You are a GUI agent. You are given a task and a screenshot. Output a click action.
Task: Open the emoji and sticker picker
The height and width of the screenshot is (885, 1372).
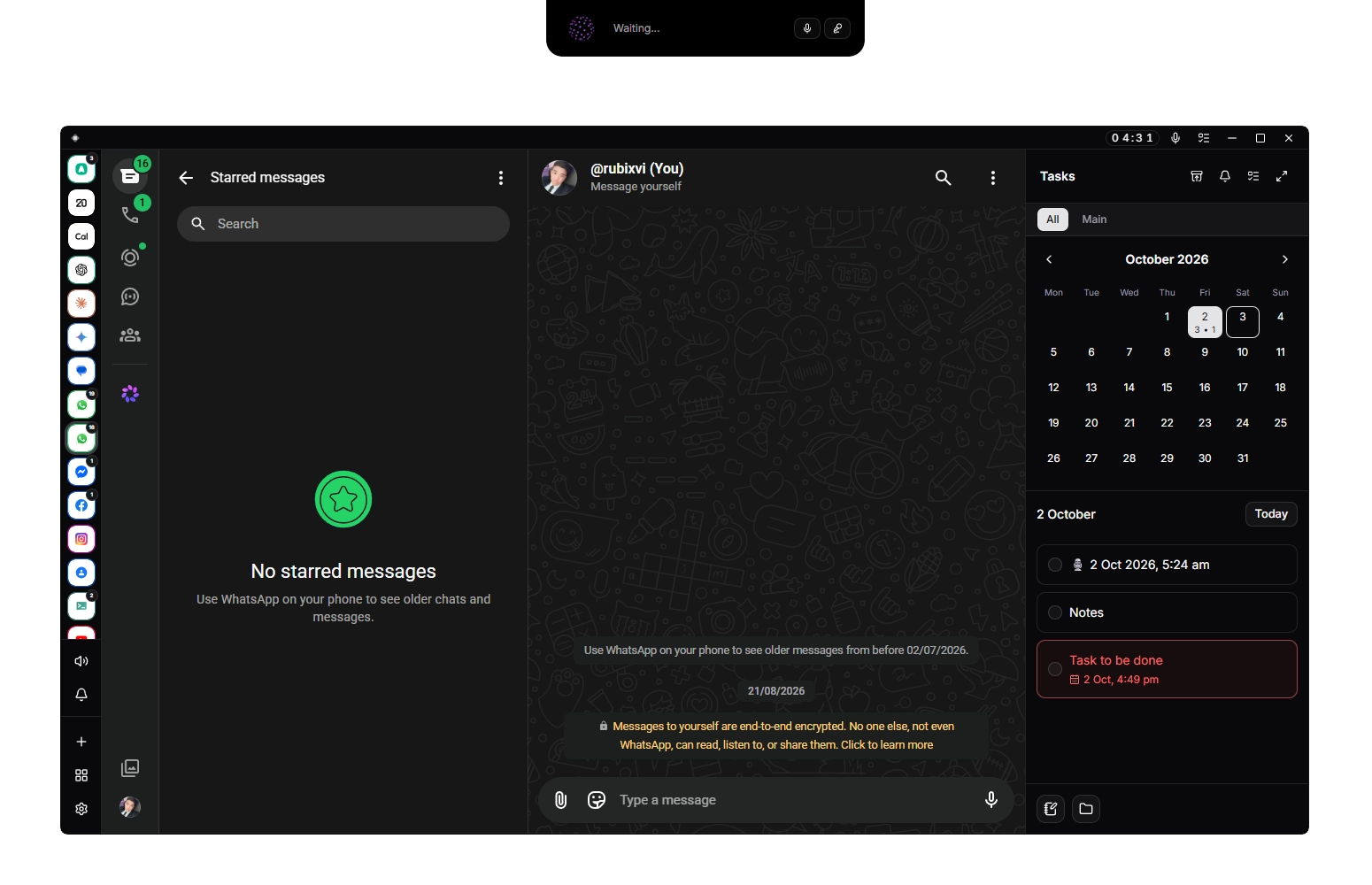pyautogui.click(x=597, y=800)
